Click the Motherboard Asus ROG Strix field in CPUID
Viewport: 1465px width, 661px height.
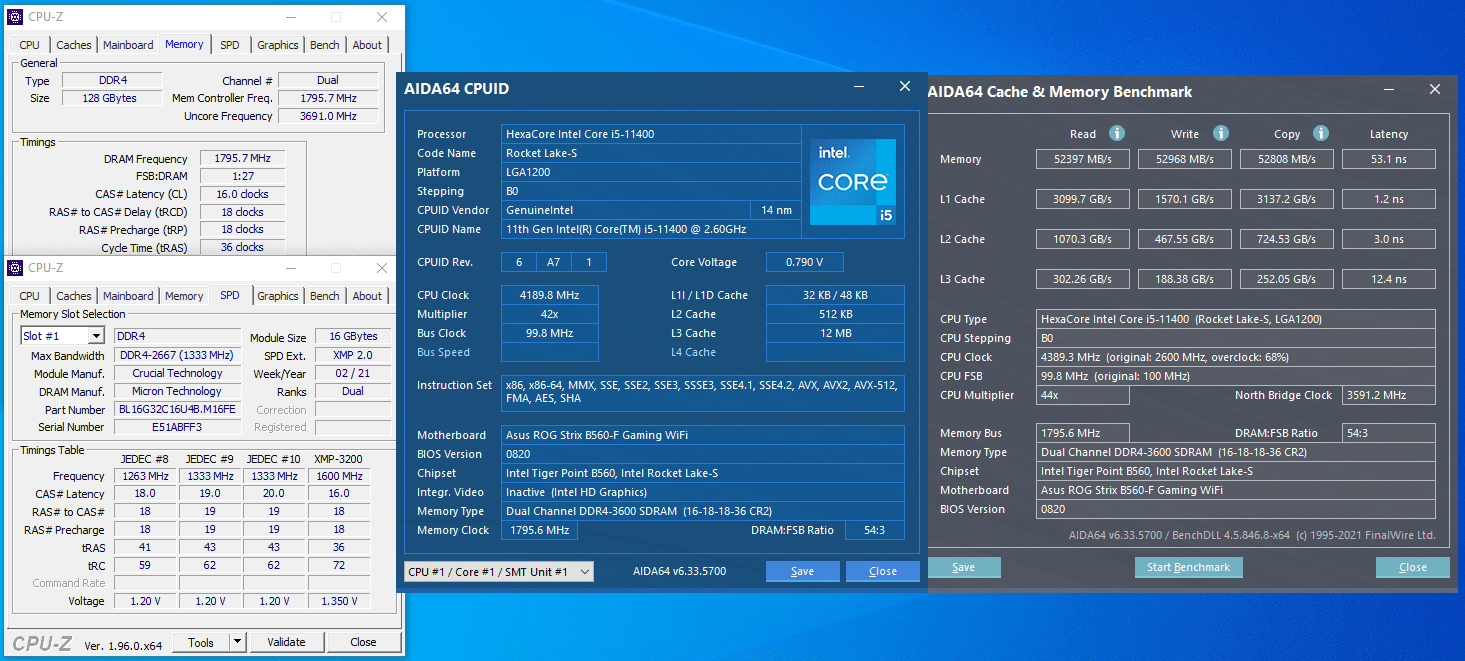703,435
